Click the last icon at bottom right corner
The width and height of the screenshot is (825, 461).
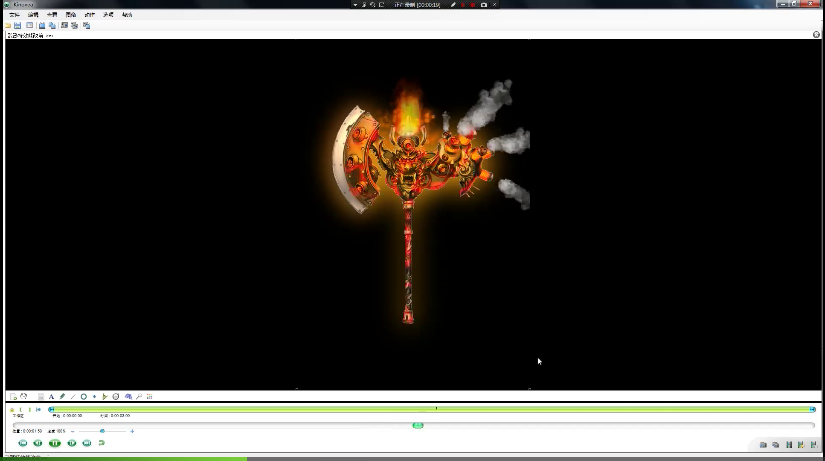[813, 445]
